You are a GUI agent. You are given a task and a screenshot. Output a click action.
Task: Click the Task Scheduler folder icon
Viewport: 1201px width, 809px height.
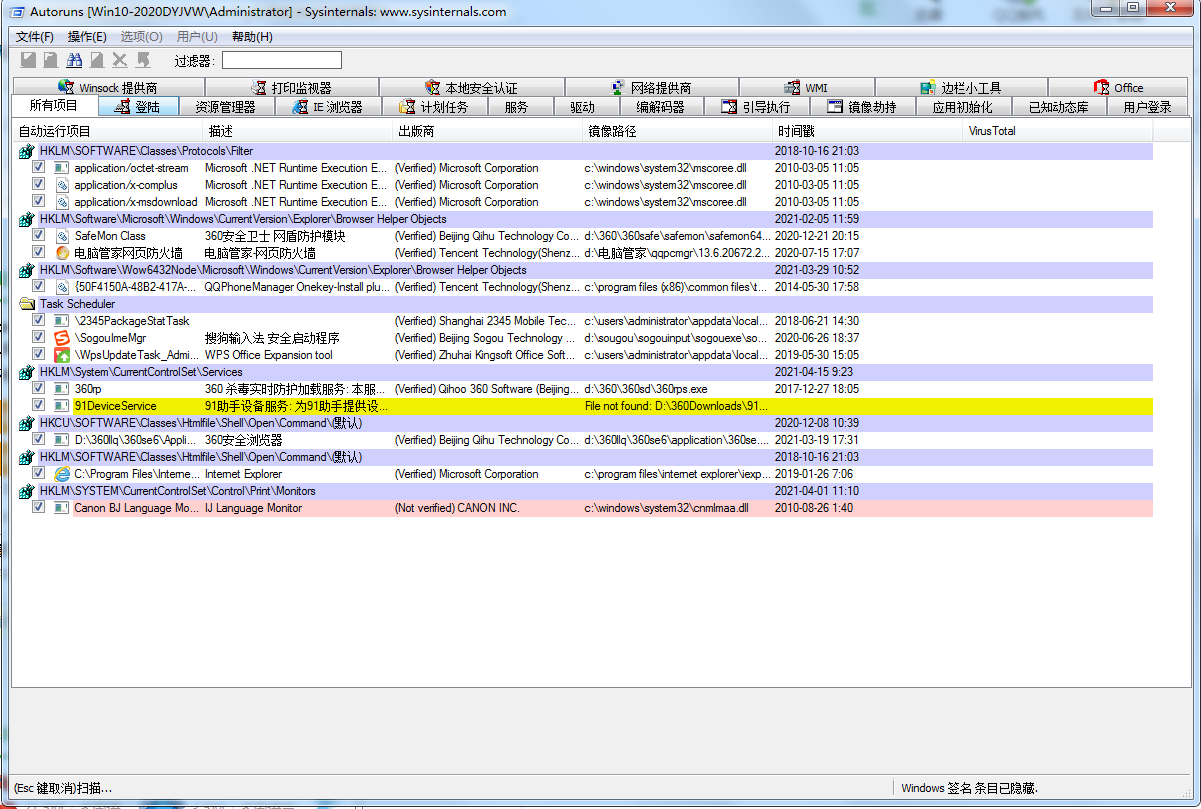click(27, 304)
